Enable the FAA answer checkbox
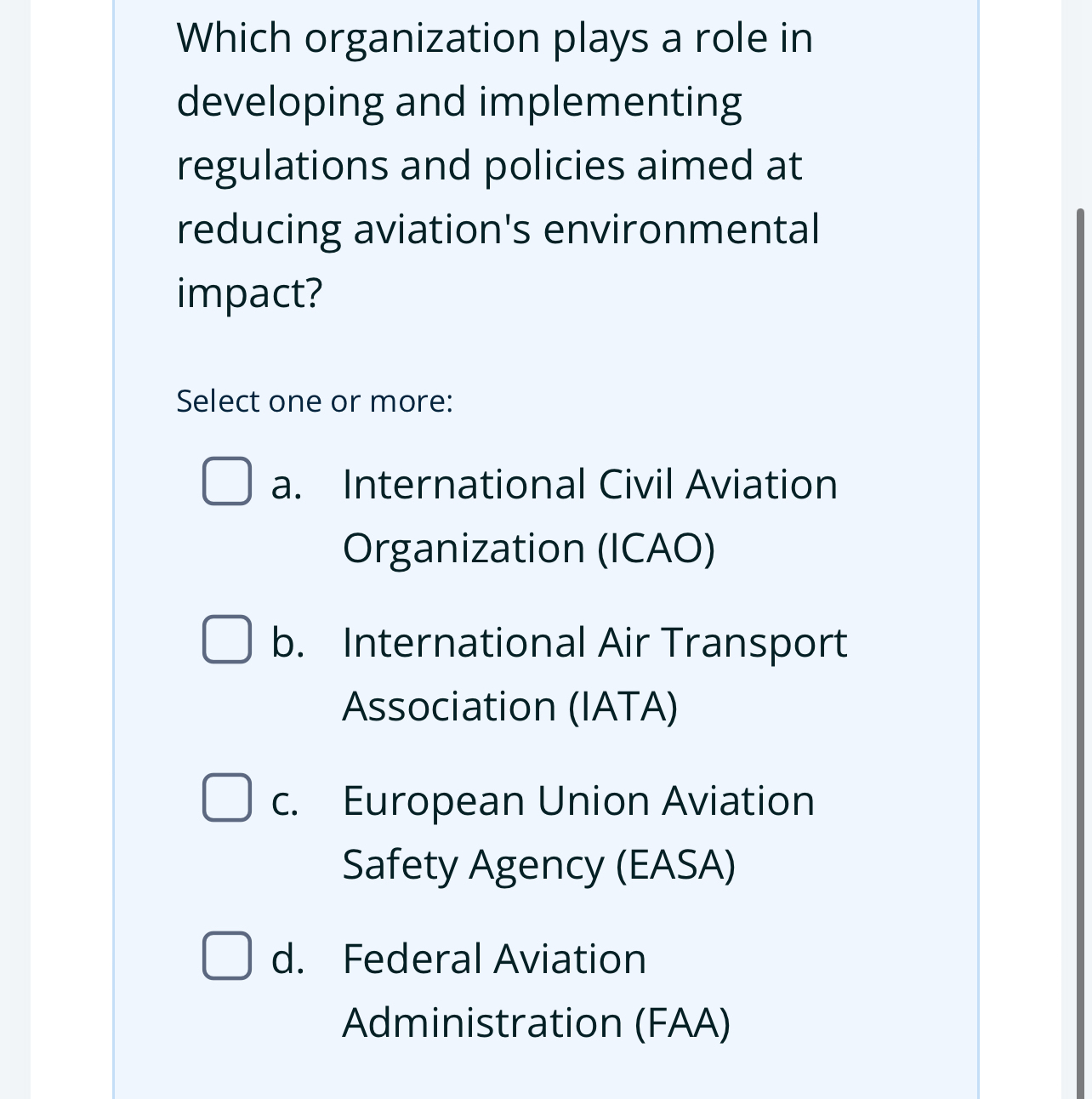This screenshot has height=1099, width=1092. pos(227,956)
